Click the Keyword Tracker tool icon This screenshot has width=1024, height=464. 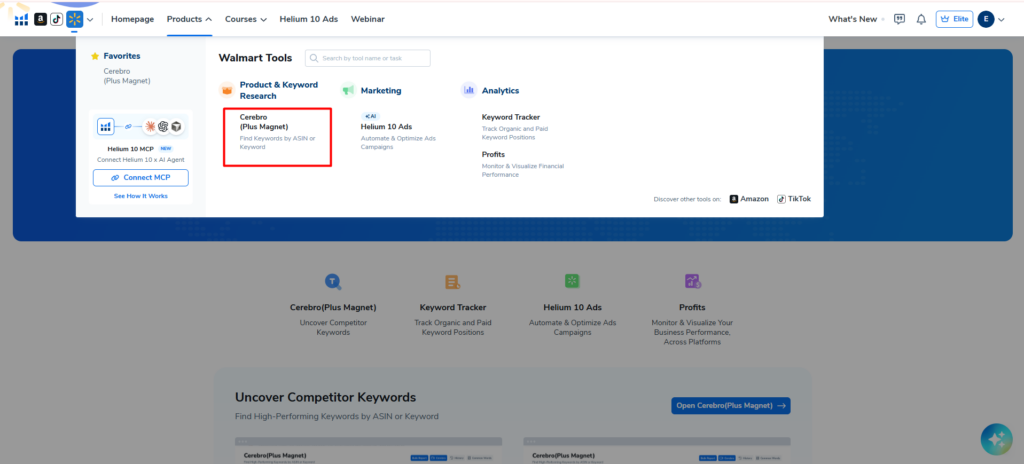click(x=453, y=282)
